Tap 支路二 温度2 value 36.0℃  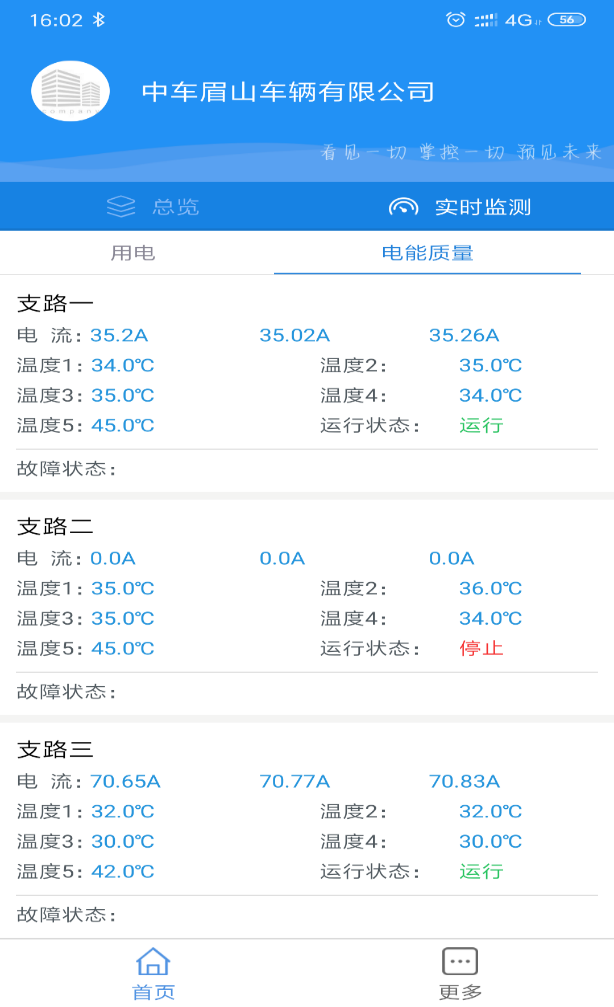click(490, 588)
